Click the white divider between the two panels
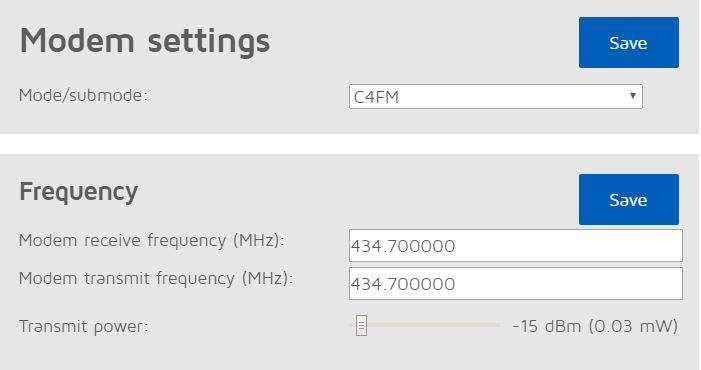Screen dimensions: 701x370 click(x=349, y=144)
